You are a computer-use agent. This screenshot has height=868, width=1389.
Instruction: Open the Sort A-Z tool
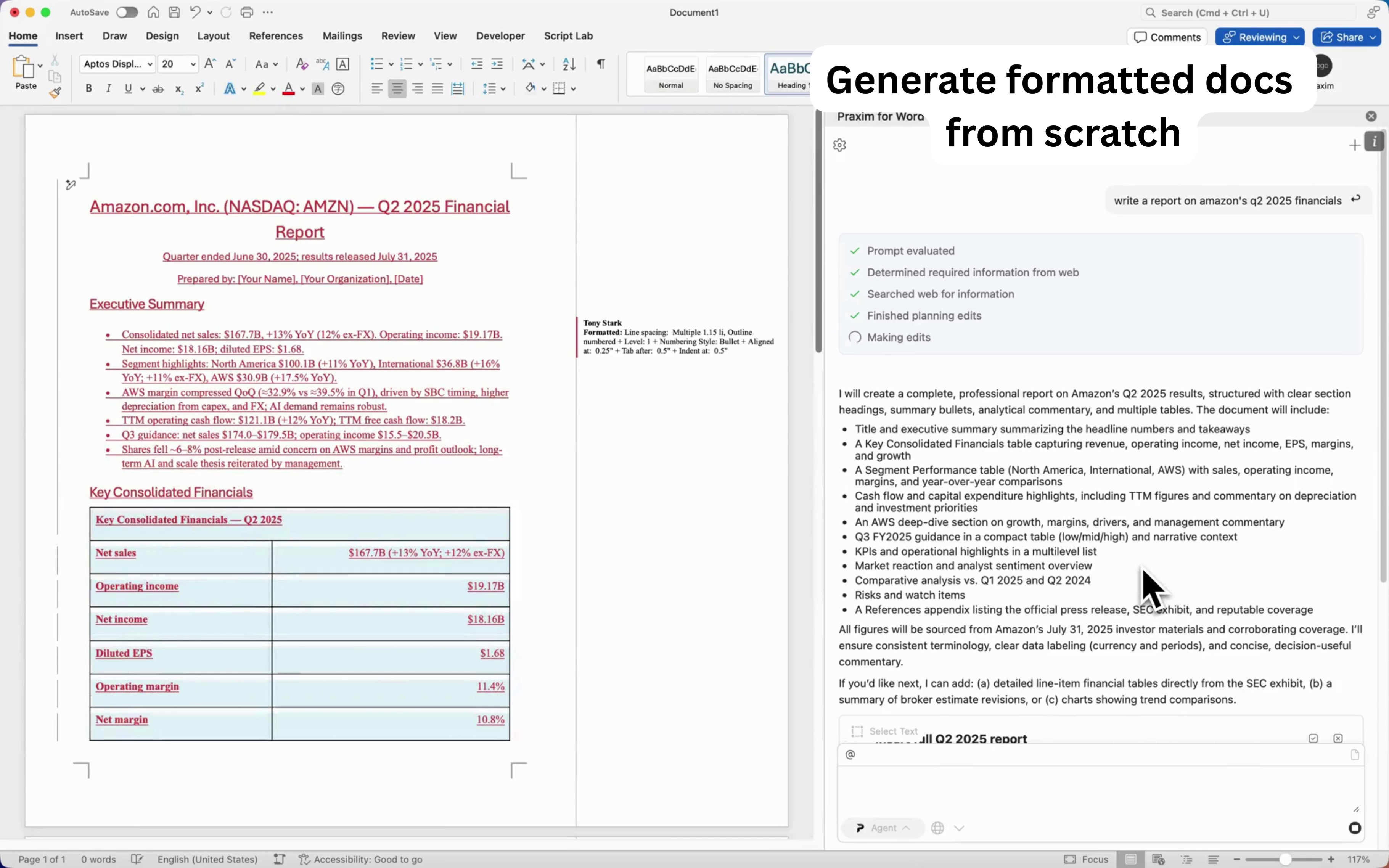568,64
